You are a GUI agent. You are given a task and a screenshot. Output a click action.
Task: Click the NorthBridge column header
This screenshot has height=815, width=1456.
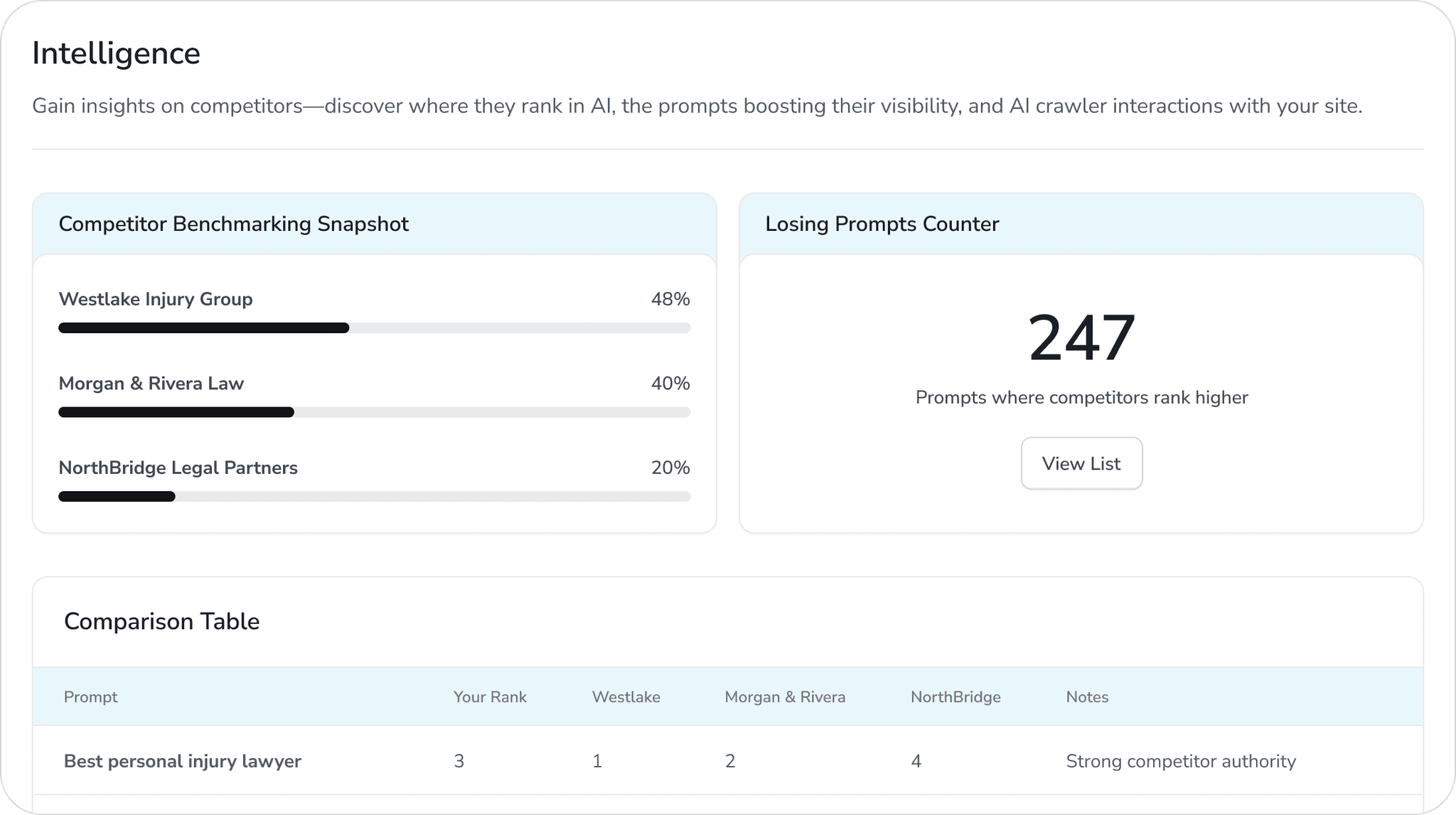[955, 697]
